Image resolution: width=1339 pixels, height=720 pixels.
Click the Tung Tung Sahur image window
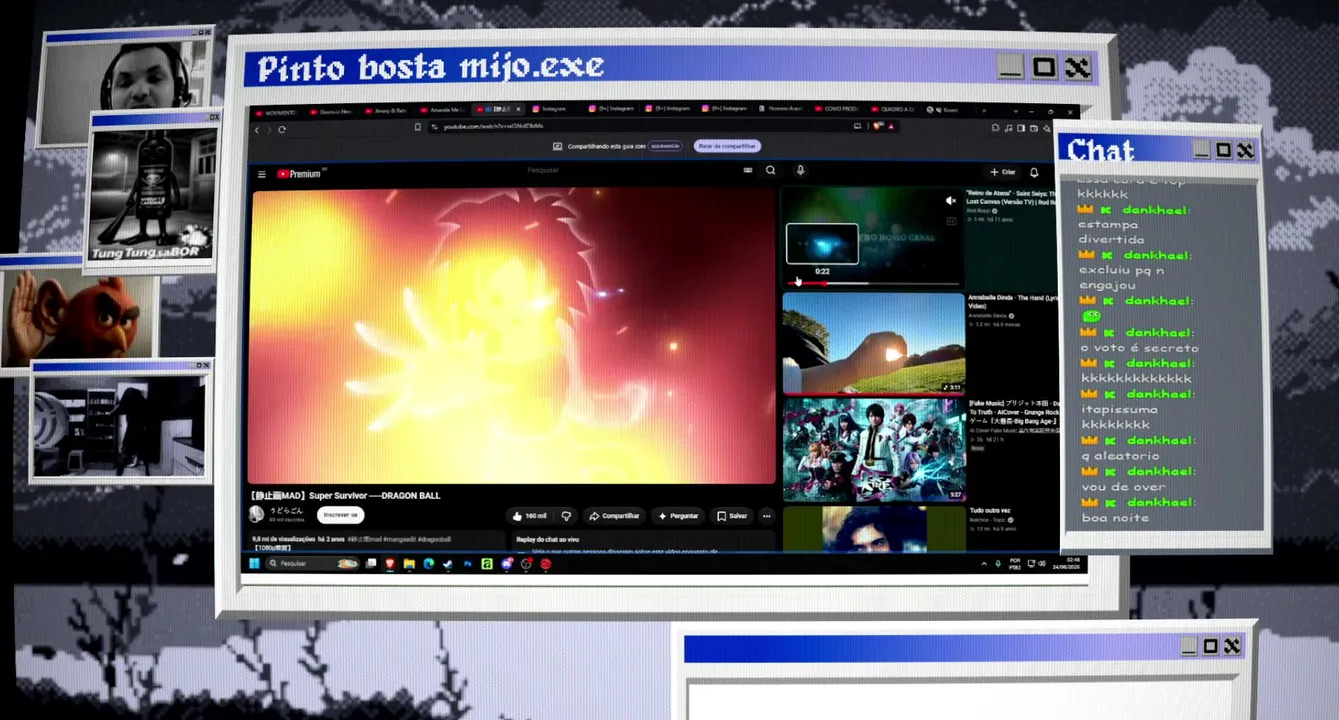[152, 190]
